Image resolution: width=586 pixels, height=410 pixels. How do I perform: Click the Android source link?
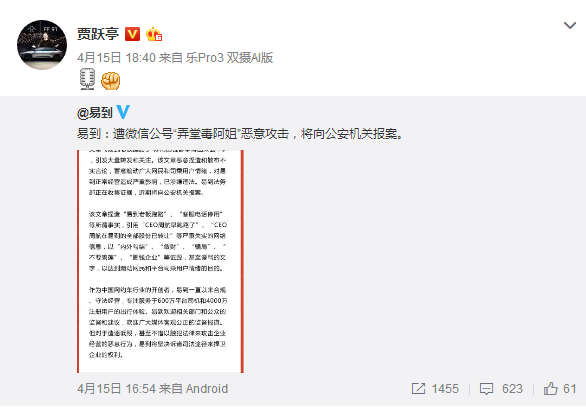[x=207, y=389]
